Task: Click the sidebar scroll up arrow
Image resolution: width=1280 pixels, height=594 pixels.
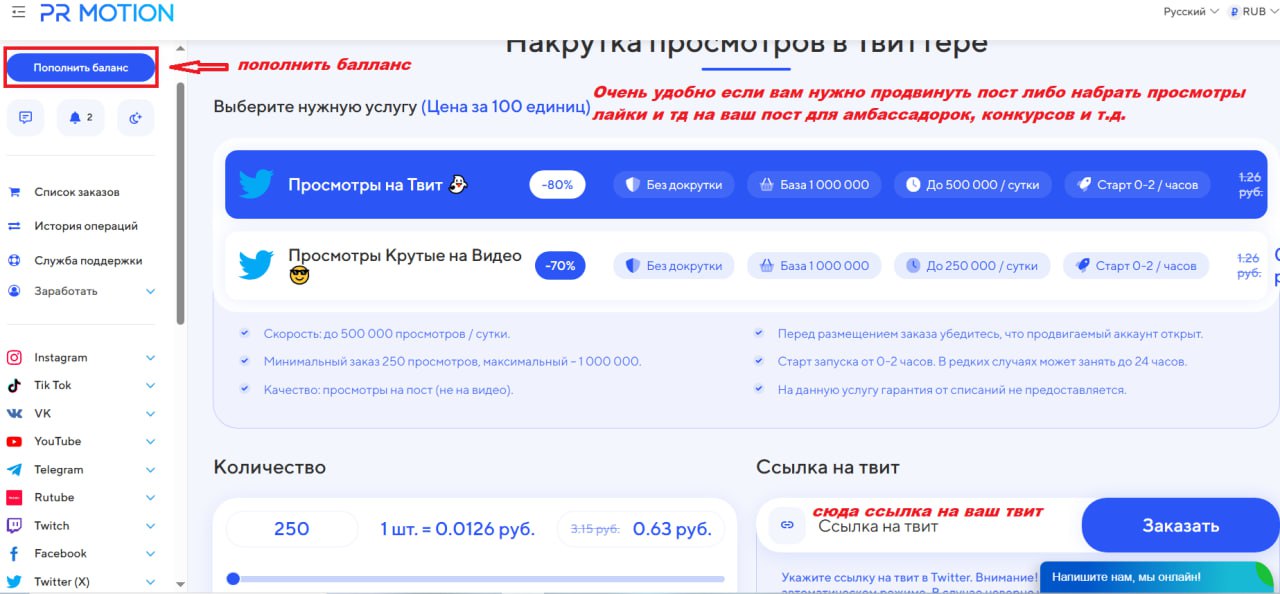Action: (x=180, y=48)
